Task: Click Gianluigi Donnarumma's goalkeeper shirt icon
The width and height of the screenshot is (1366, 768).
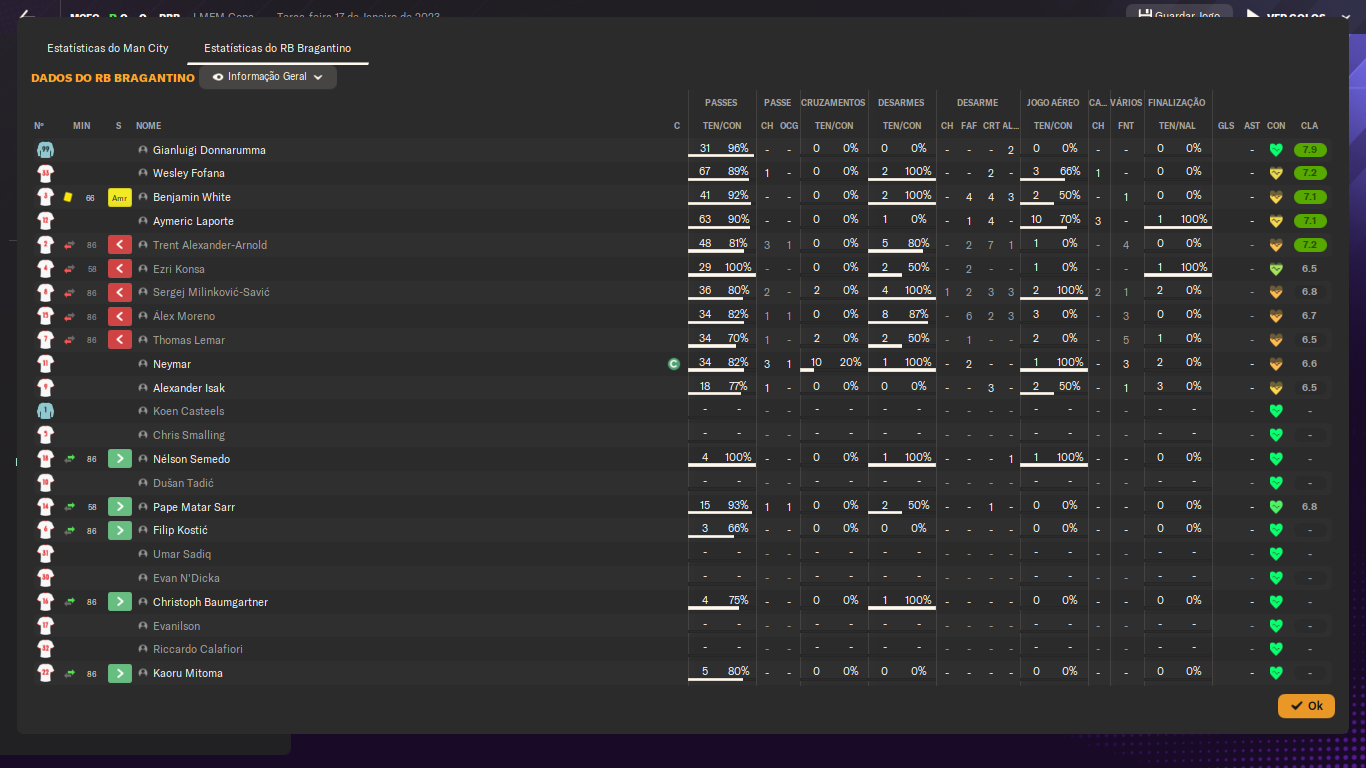Action: tap(45, 150)
